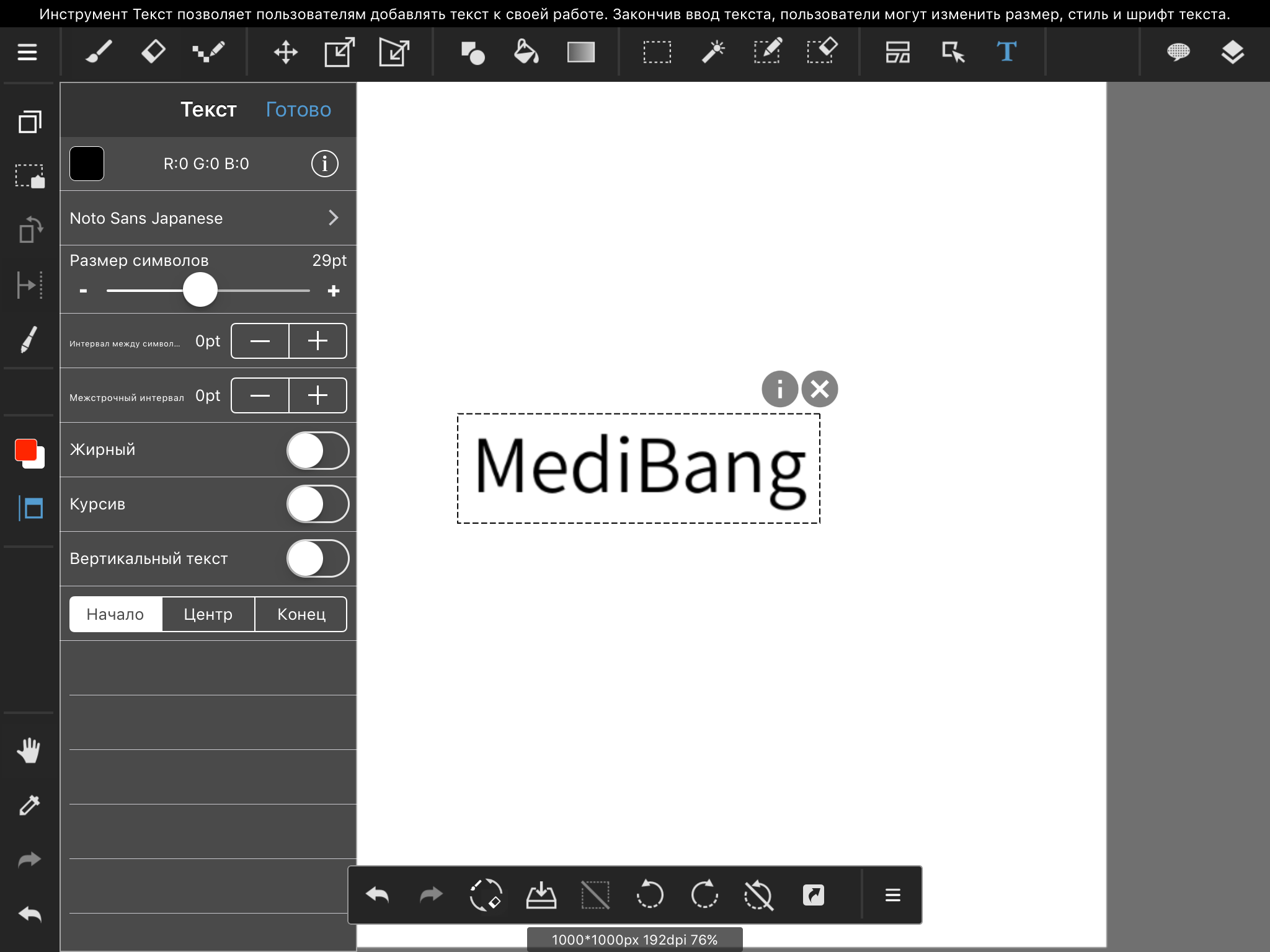This screenshot has height=952, width=1270.
Task: Open the red foreground color swatch
Action: coord(26,450)
